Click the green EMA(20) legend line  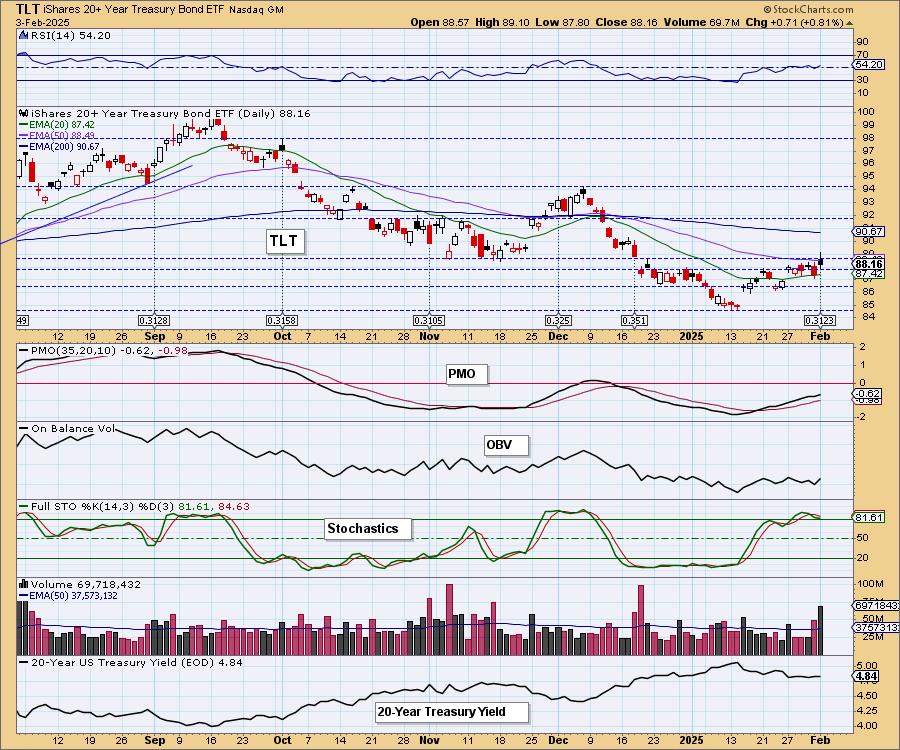pyautogui.click(x=24, y=125)
